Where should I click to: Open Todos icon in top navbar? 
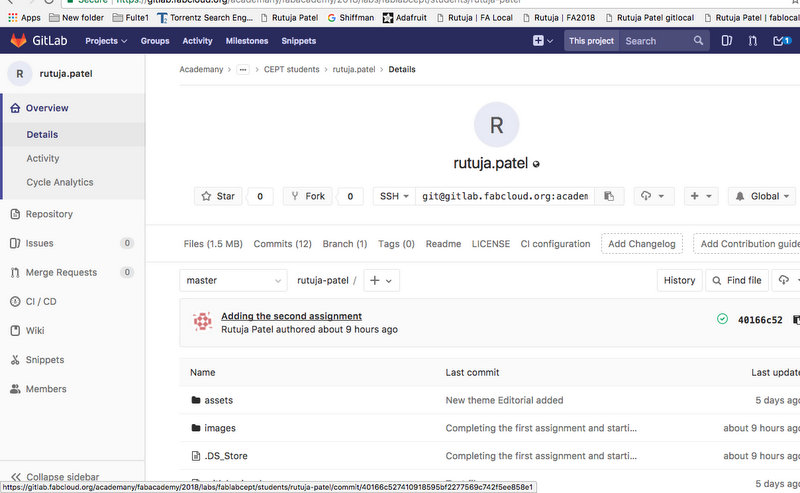pyautogui.click(x=782, y=40)
